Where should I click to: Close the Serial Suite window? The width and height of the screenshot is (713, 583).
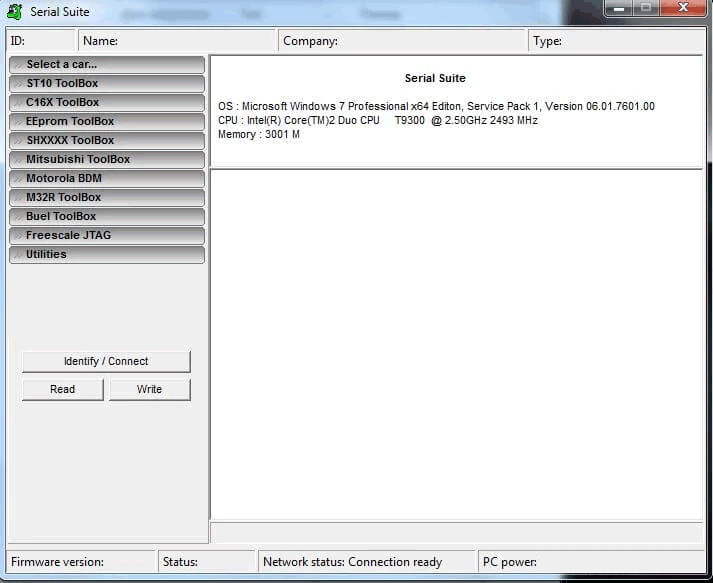(682, 8)
